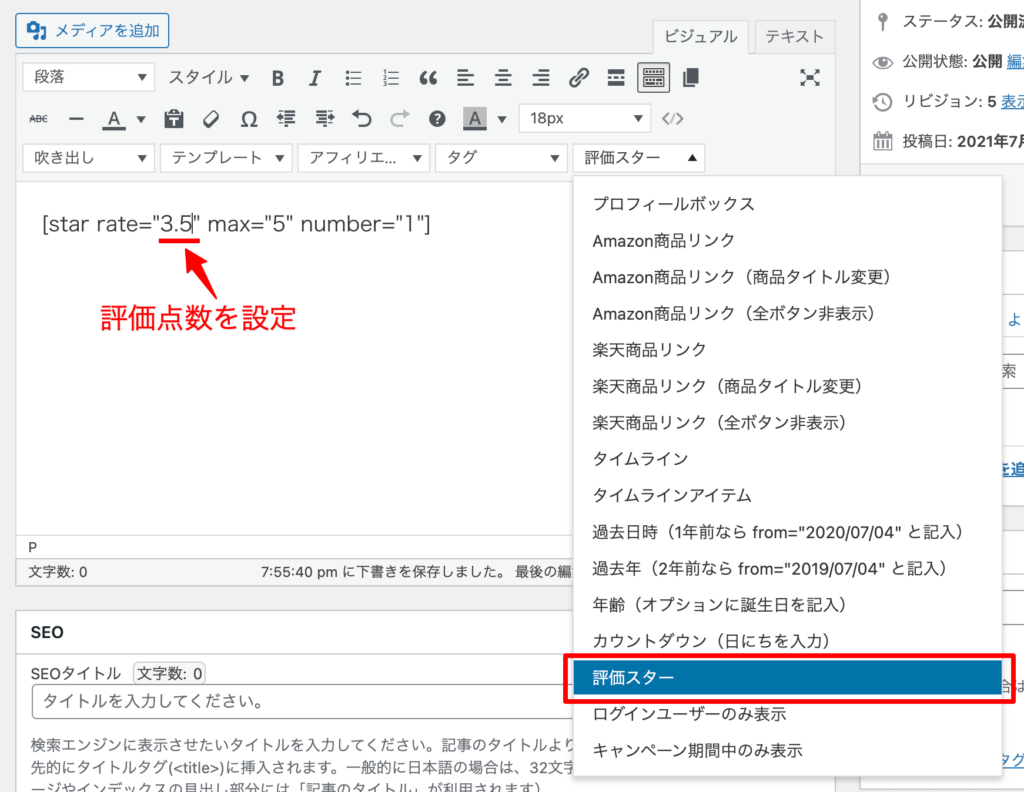Click the リビジョン 表示 link
This screenshot has width=1024, height=792.
pyautogui.click(x=1012, y=102)
